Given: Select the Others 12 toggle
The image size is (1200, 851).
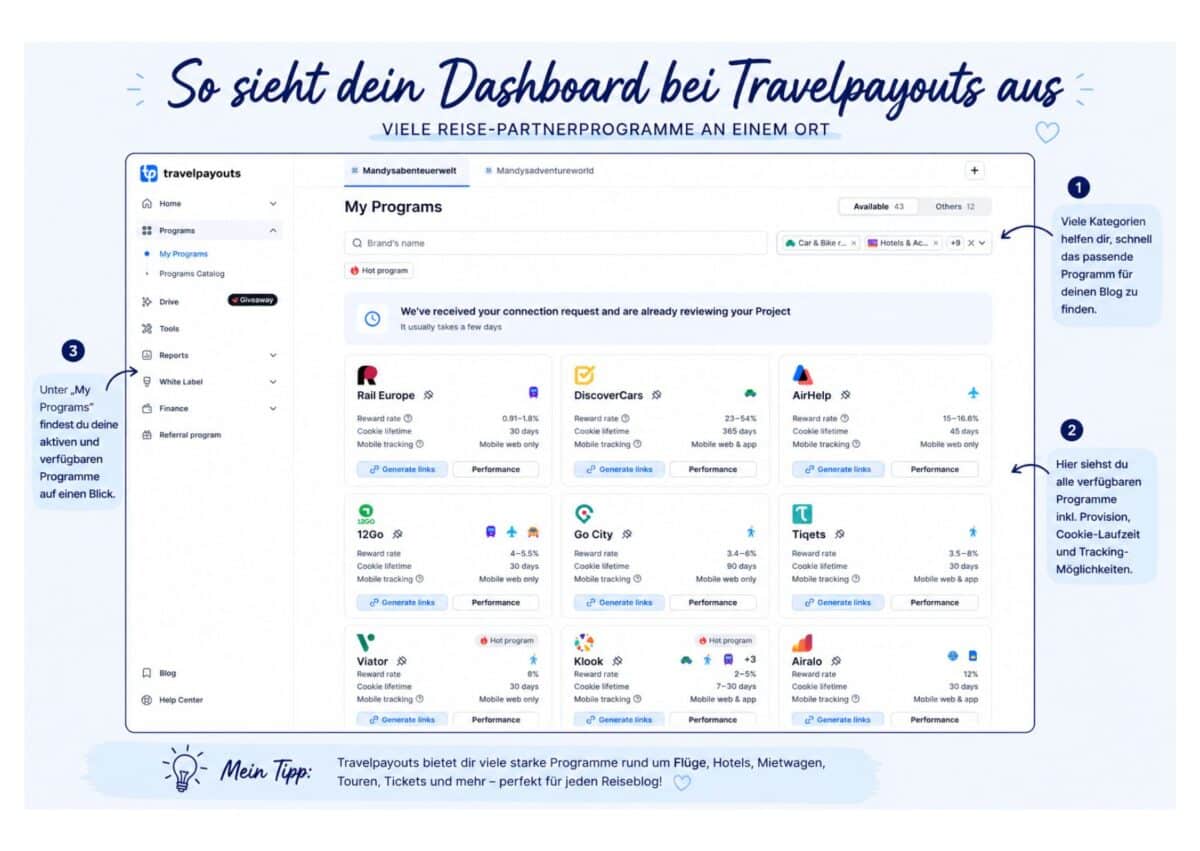Looking at the screenshot, I should tap(955, 207).
